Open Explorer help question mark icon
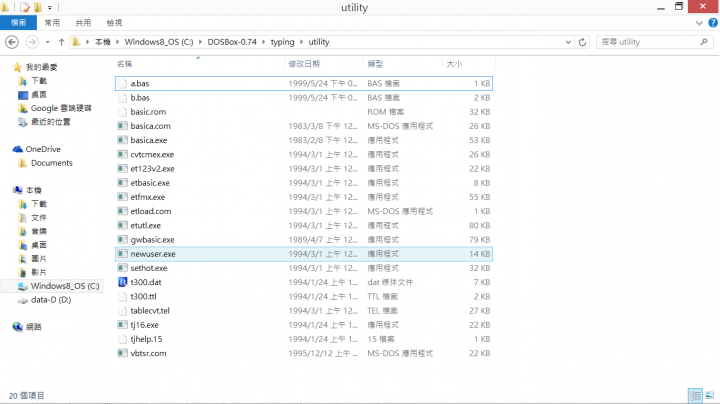720x404 pixels. coord(713,22)
